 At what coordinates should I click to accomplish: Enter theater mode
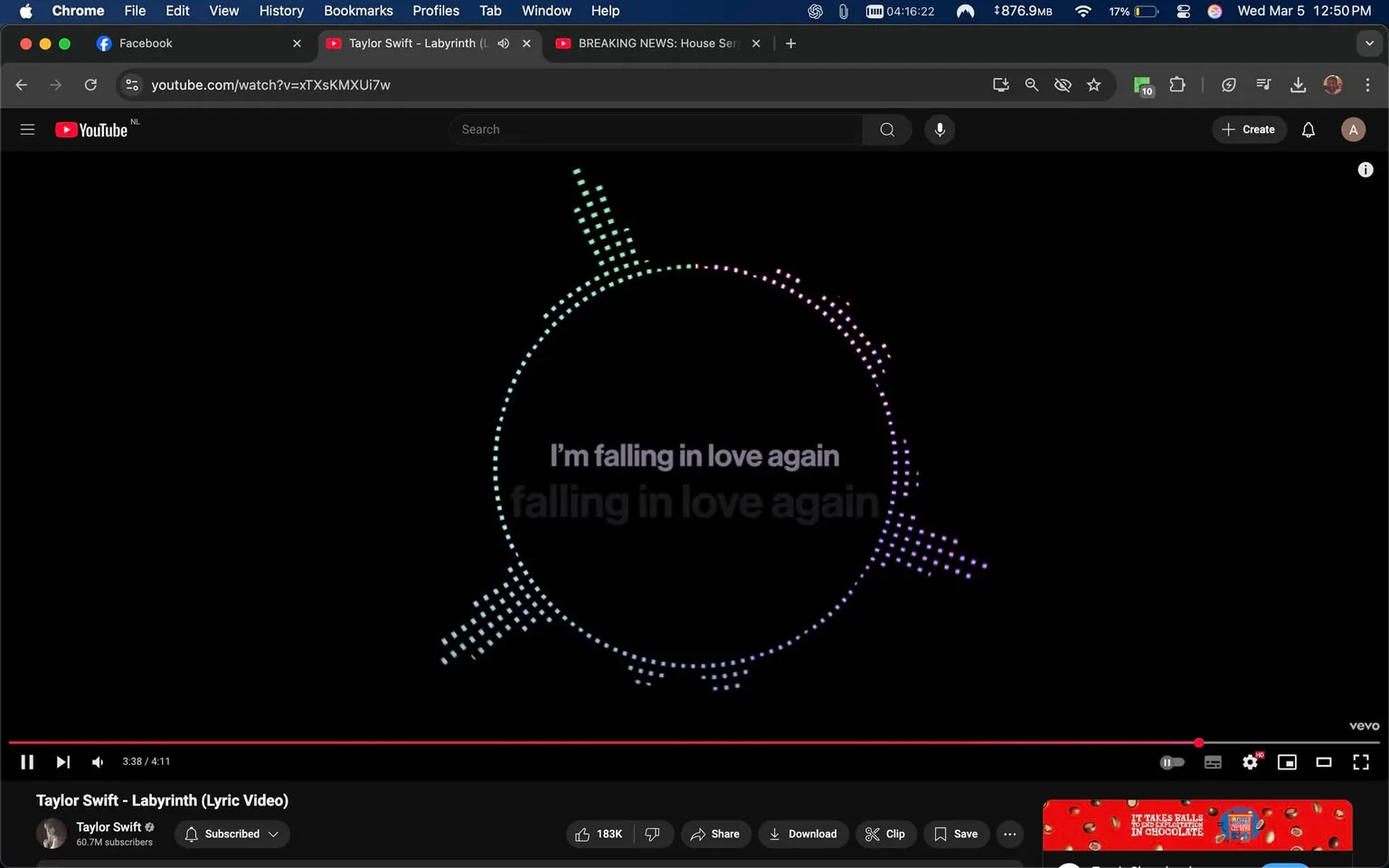[x=1324, y=761]
